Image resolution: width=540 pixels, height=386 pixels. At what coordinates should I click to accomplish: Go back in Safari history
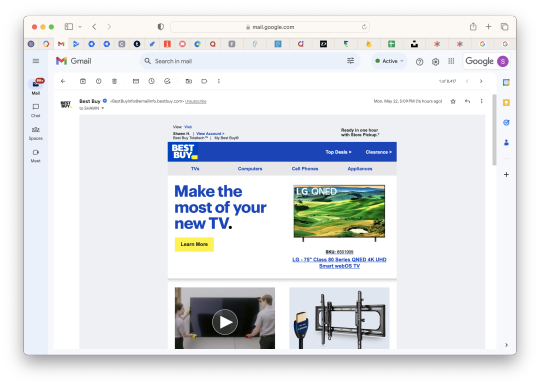coord(94,27)
